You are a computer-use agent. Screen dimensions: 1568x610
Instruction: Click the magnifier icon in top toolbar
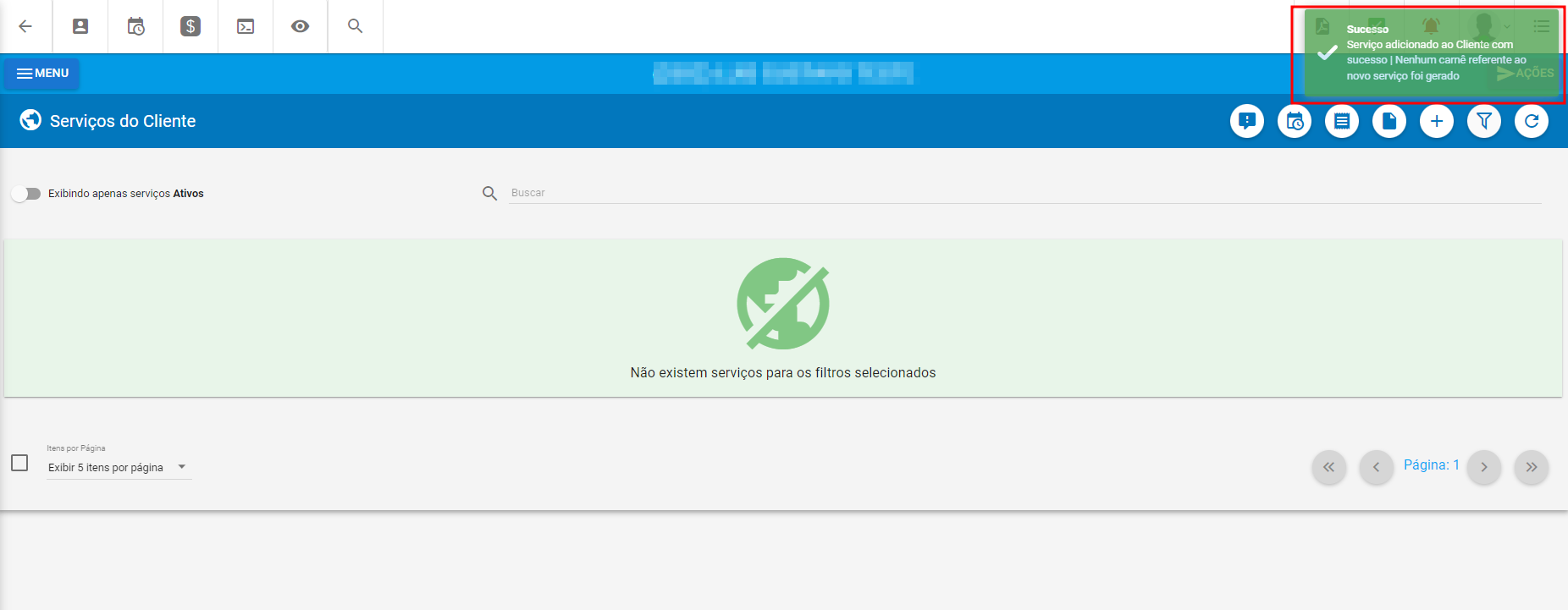[x=356, y=26]
